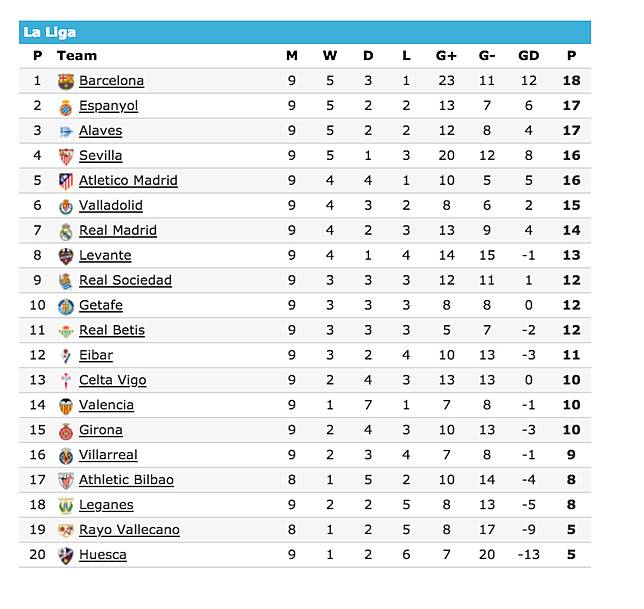Image resolution: width=644 pixels, height=609 pixels.
Task: Open the Celta Vigo team link
Action: pos(112,381)
